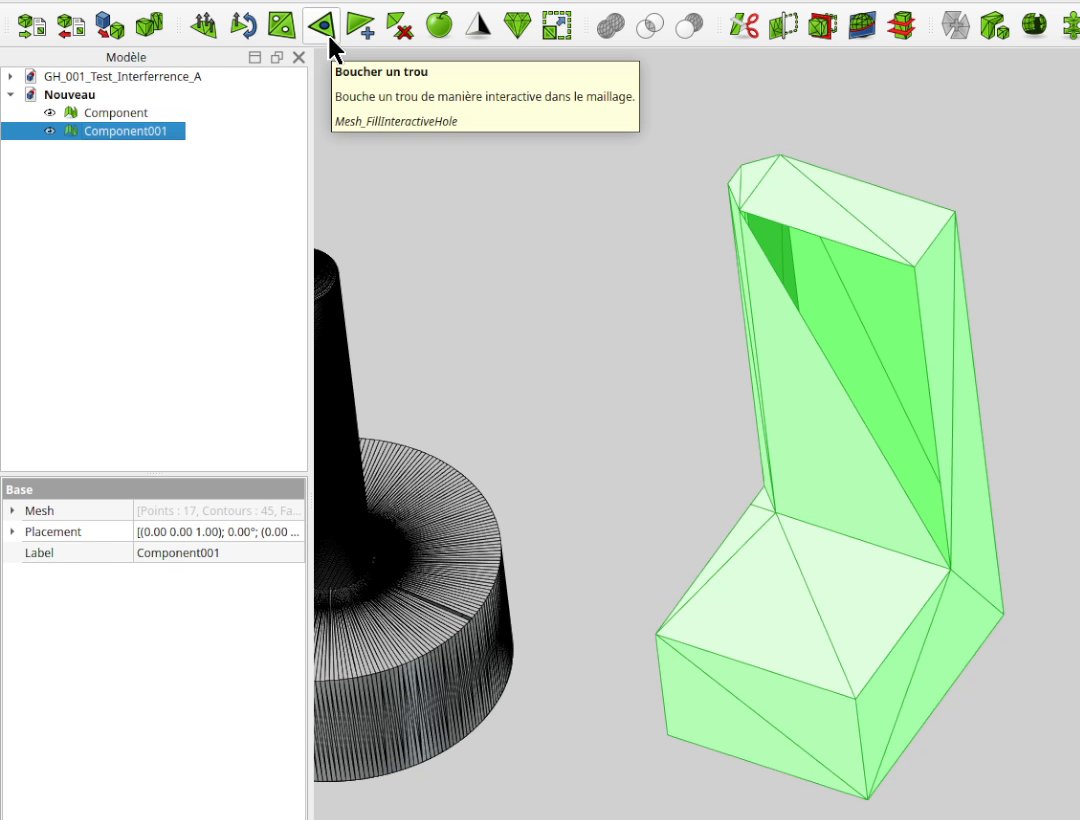Select the Nouveau document label

(x=70, y=94)
